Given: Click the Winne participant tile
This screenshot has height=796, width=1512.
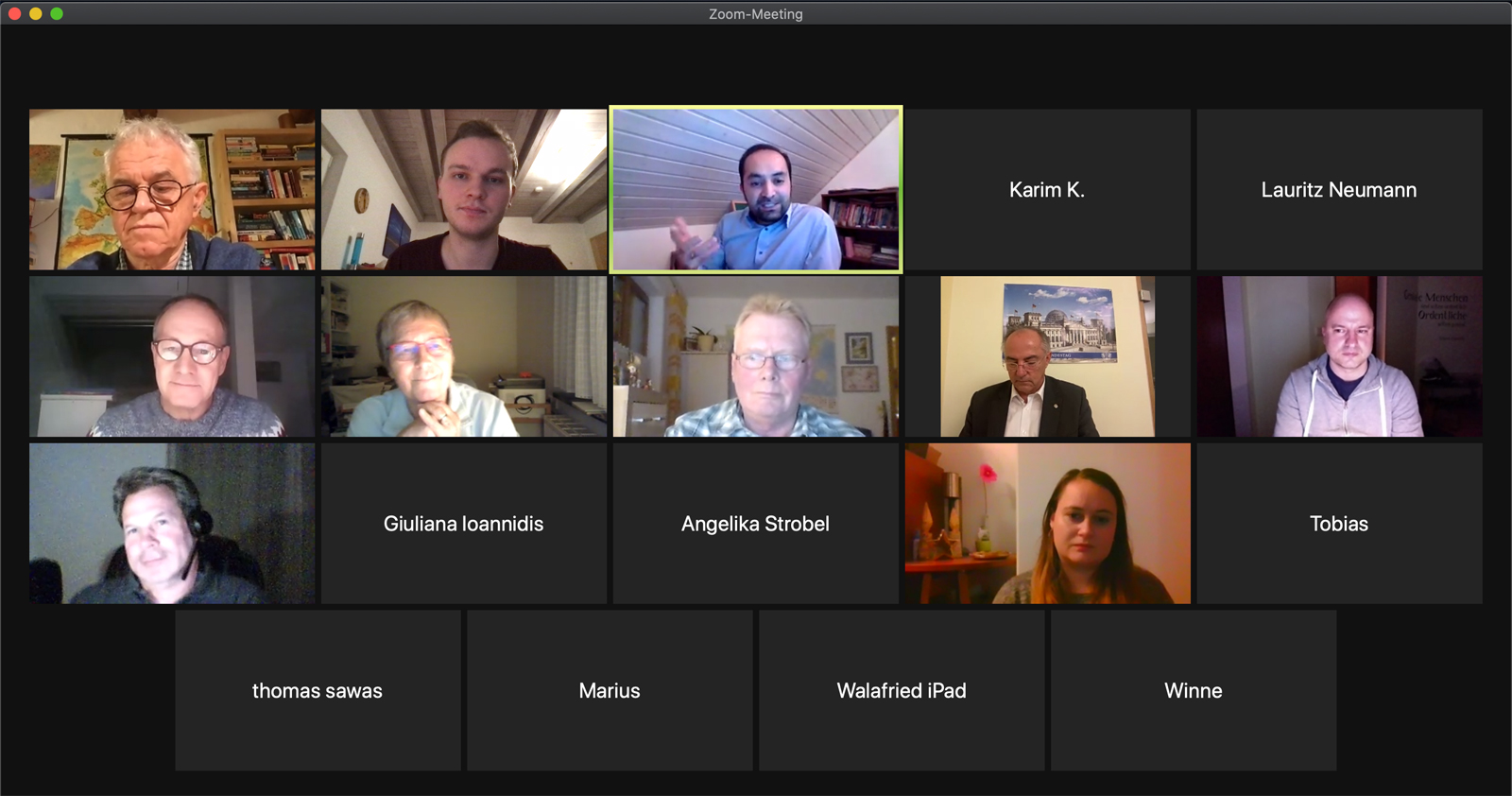Looking at the screenshot, I should pyautogui.click(x=1194, y=690).
